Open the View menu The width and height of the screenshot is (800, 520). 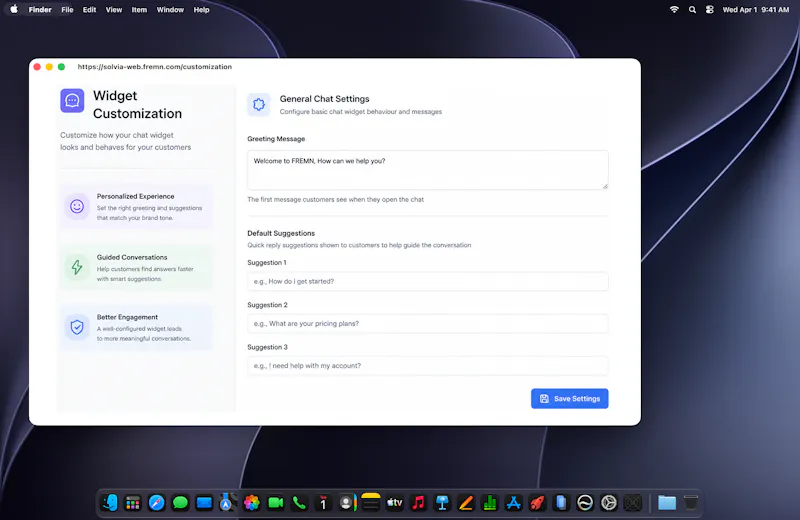[x=114, y=10]
